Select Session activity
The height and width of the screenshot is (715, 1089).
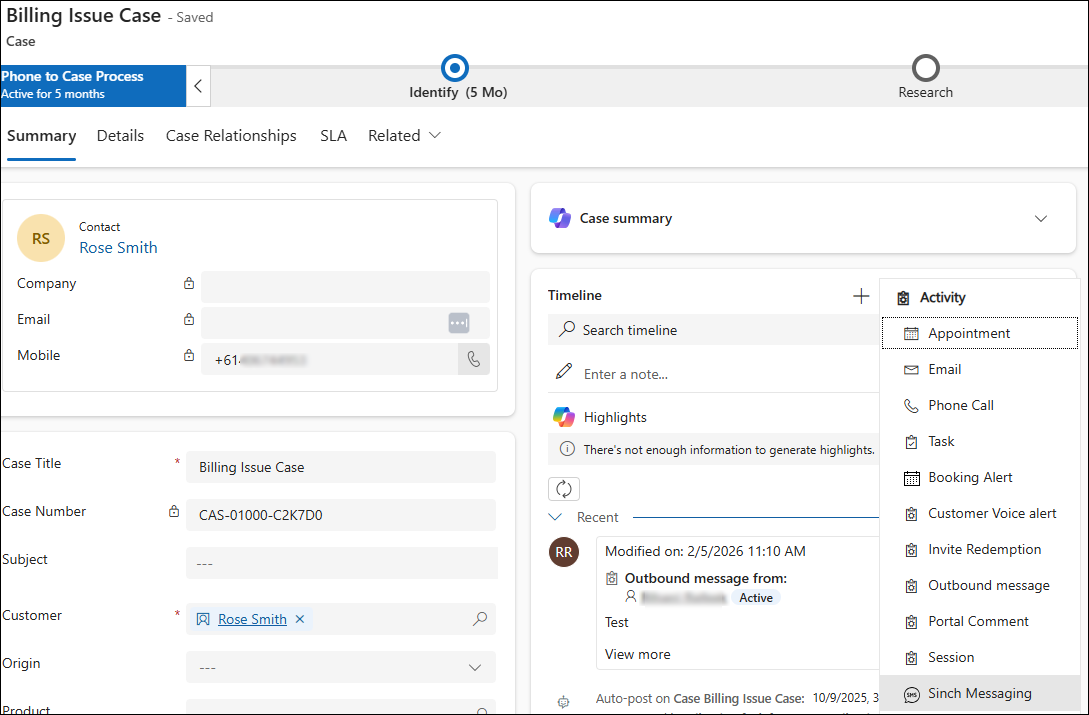tap(979, 657)
